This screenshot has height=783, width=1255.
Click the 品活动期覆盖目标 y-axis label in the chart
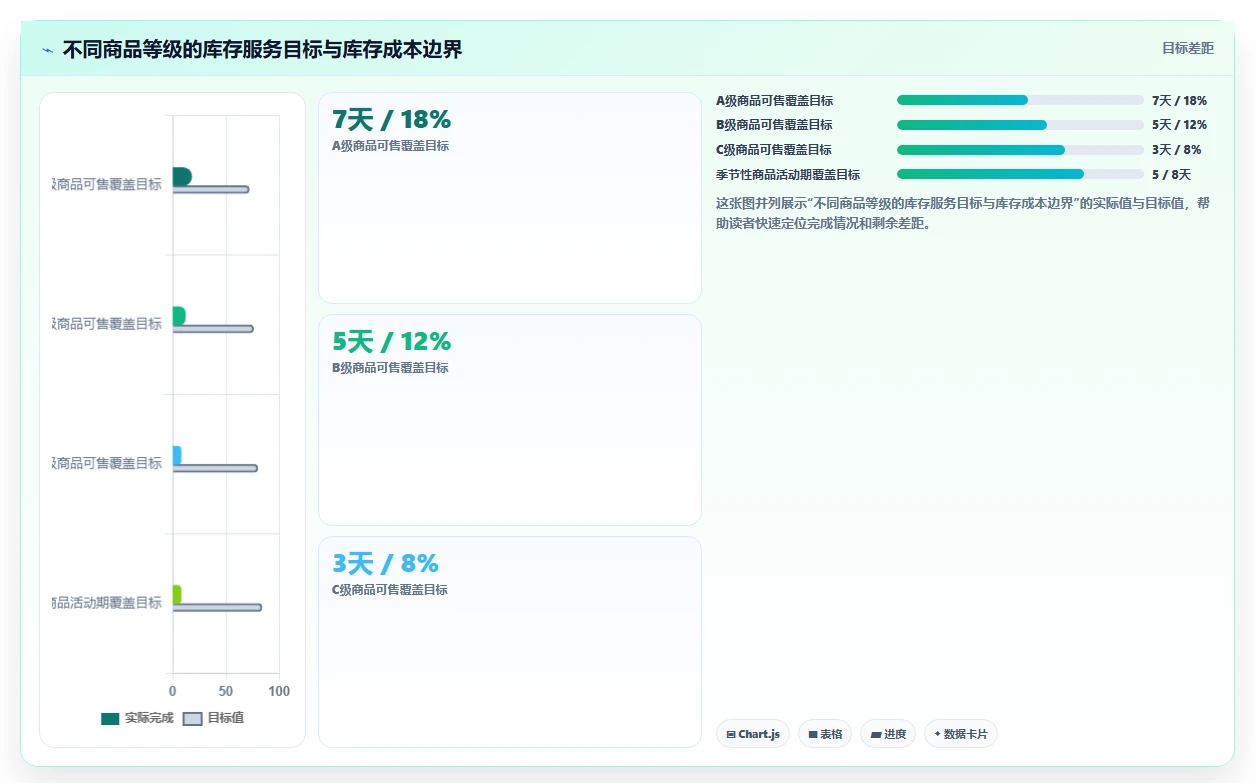[x=107, y=603]
